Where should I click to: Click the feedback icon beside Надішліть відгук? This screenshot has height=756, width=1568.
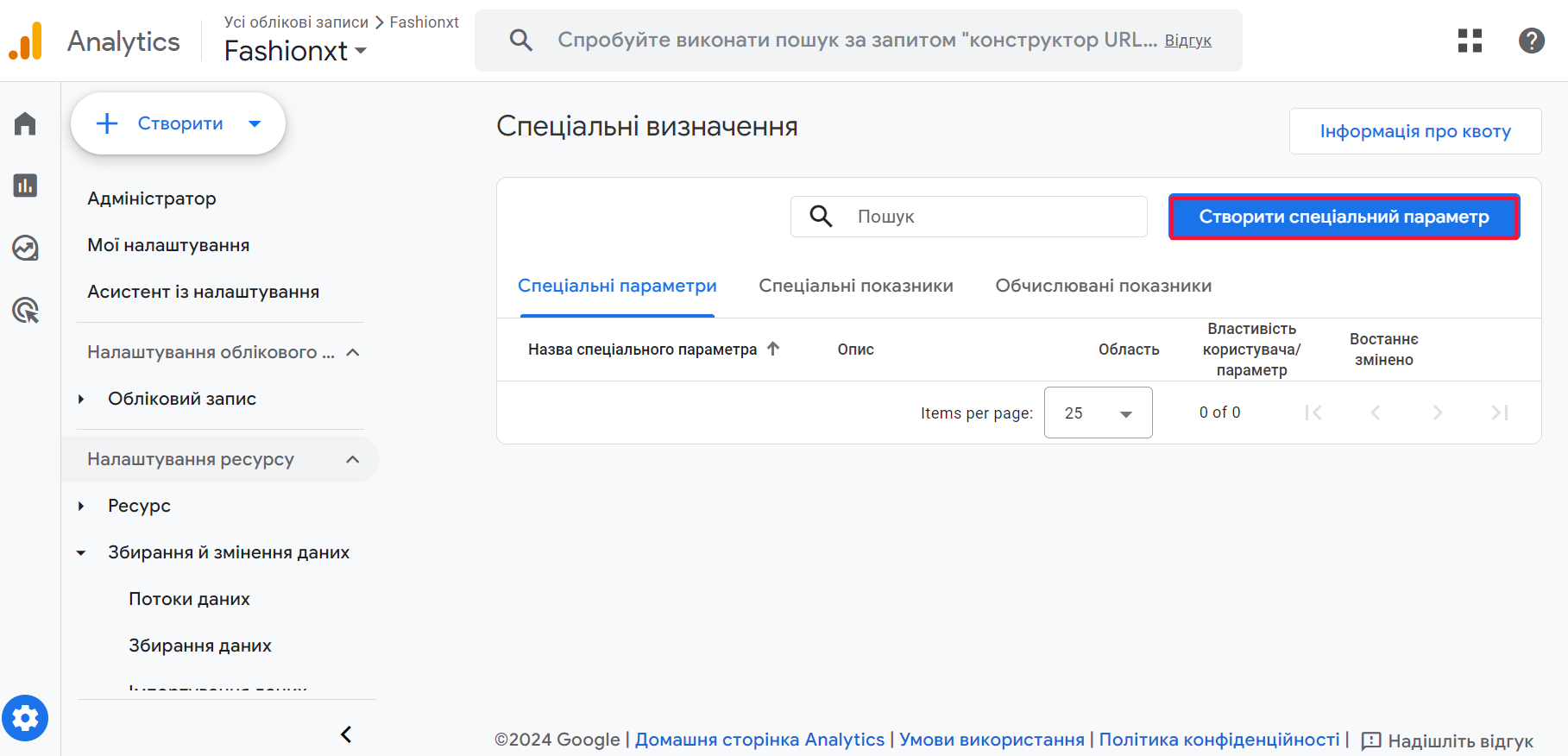[1371, 741]
